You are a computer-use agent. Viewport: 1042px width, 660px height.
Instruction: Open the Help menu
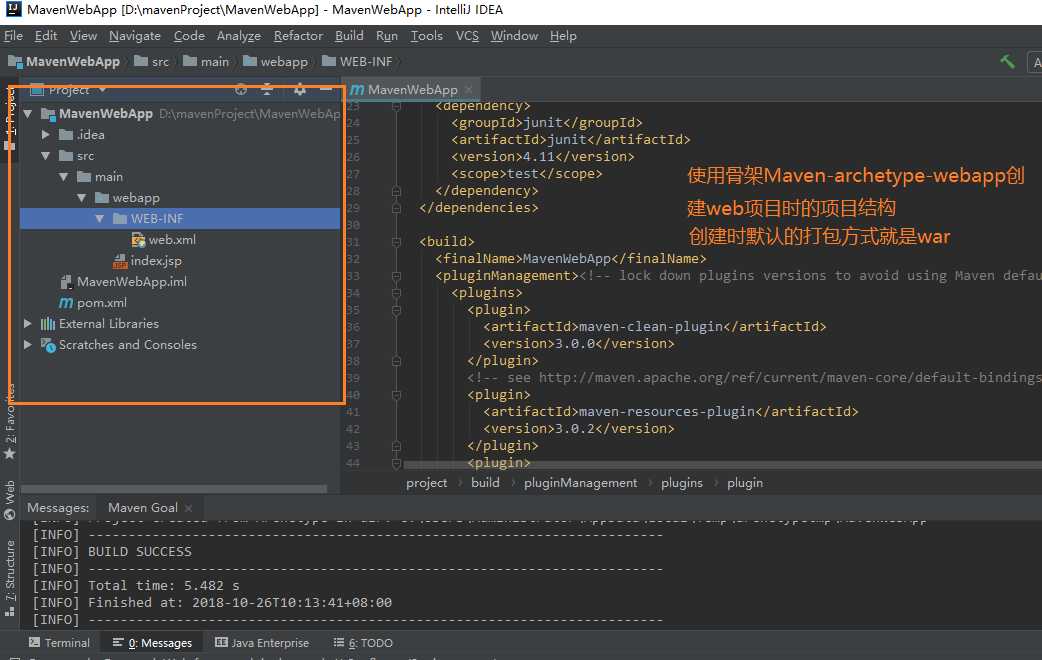tap(563, 36)
